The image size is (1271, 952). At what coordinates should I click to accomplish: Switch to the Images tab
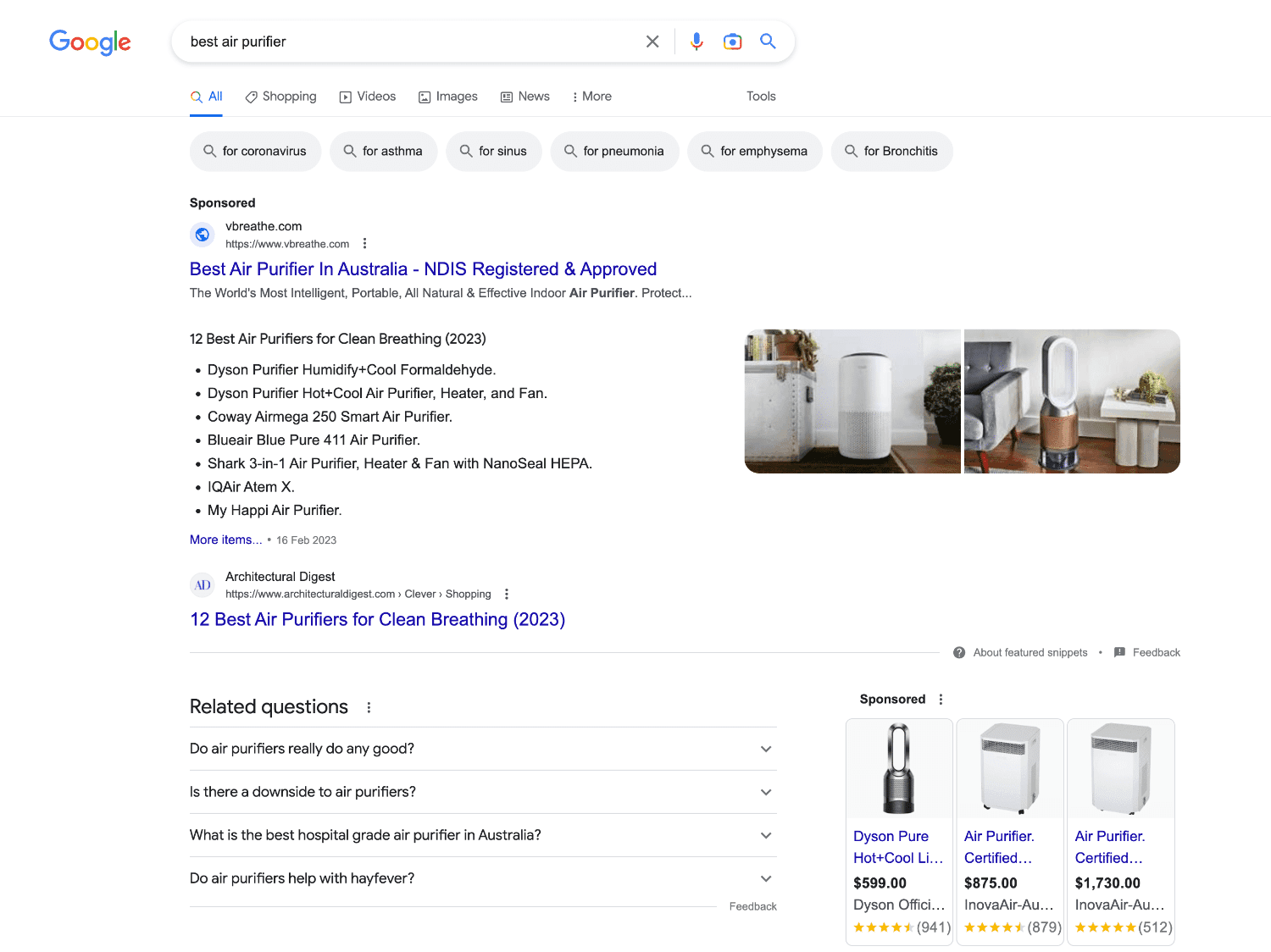coord(448,96)
